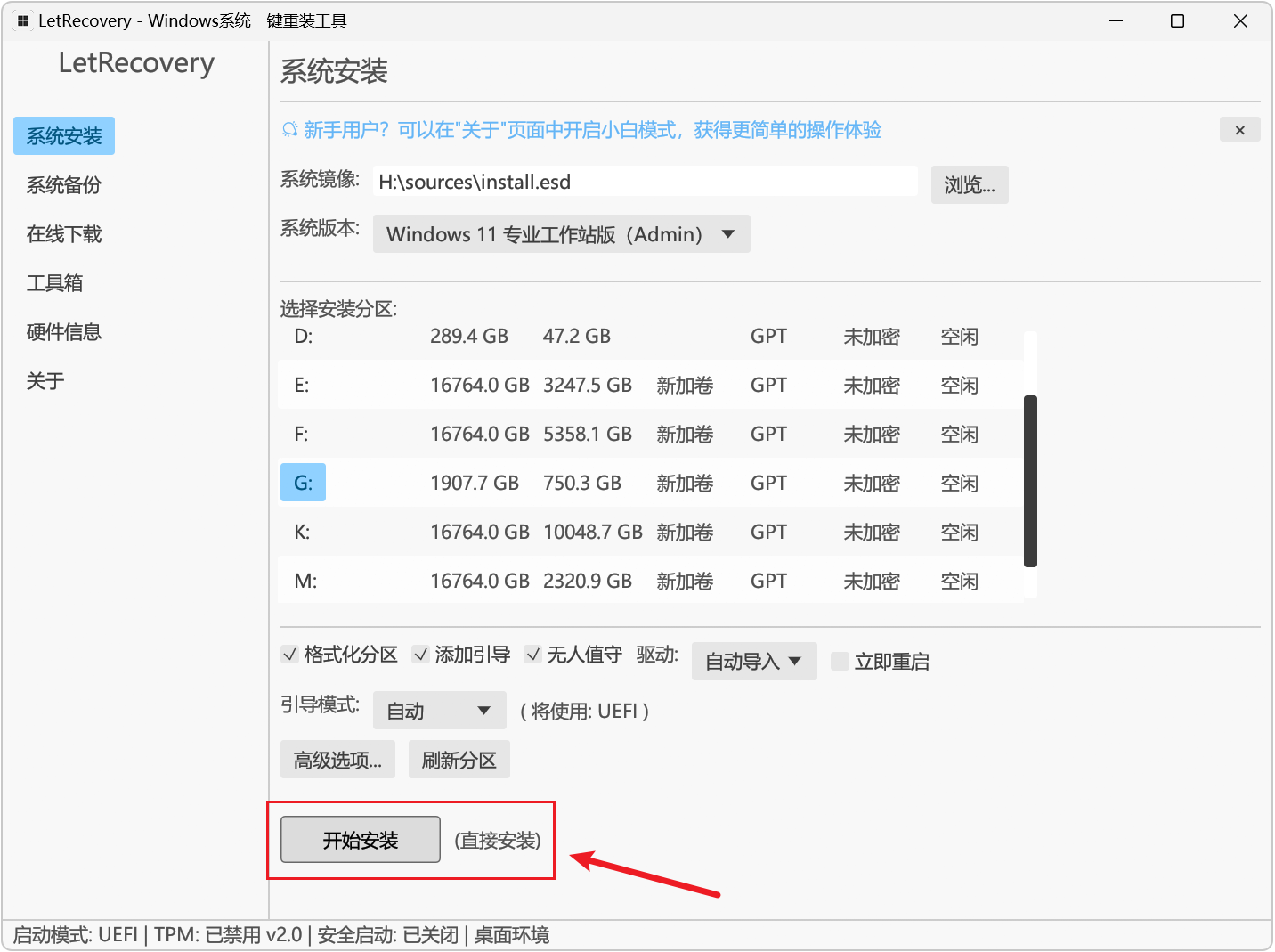This screenshot has width=1275, height=952.
Task: Click the lightbulb tip icon before 新手用户
Action: (x=289, y=130)
